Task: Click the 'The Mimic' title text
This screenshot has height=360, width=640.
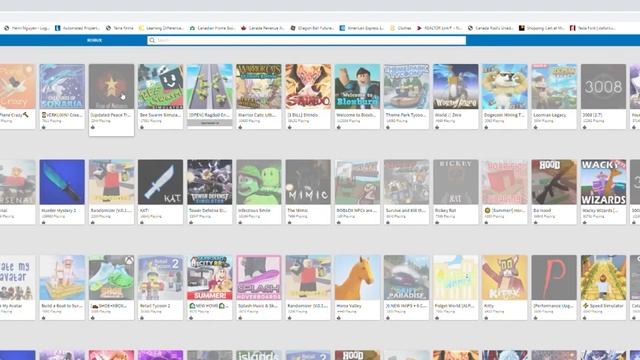Action: [x=298, y=211]
